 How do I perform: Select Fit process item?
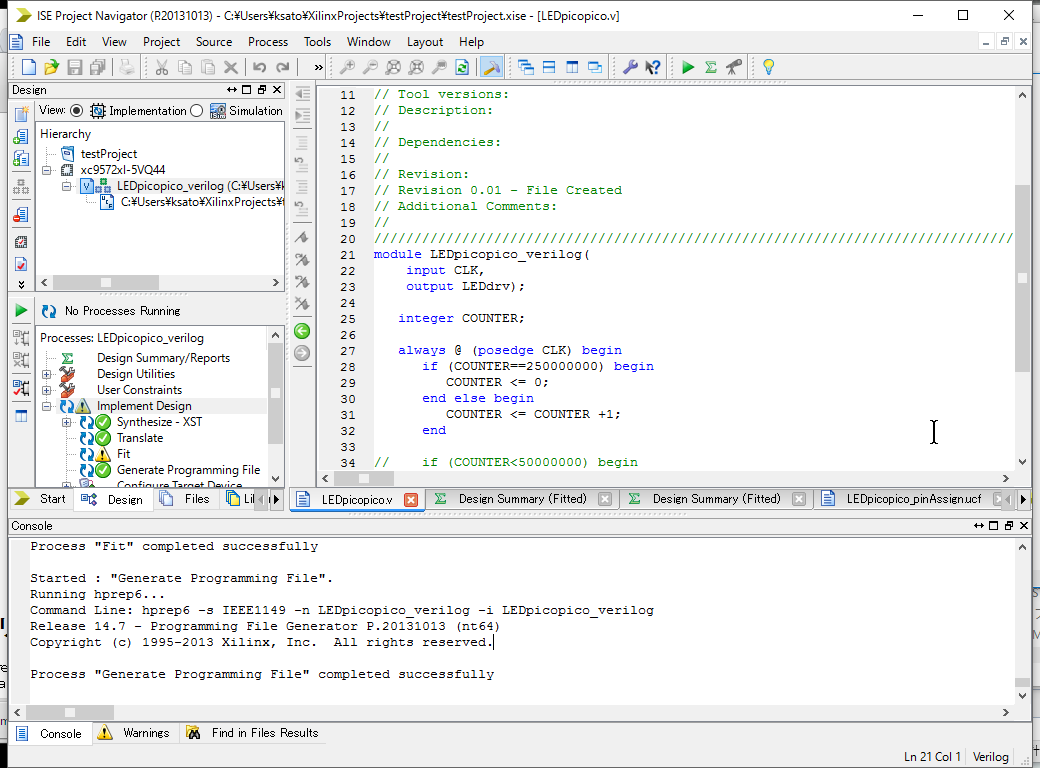click(123, 454)
